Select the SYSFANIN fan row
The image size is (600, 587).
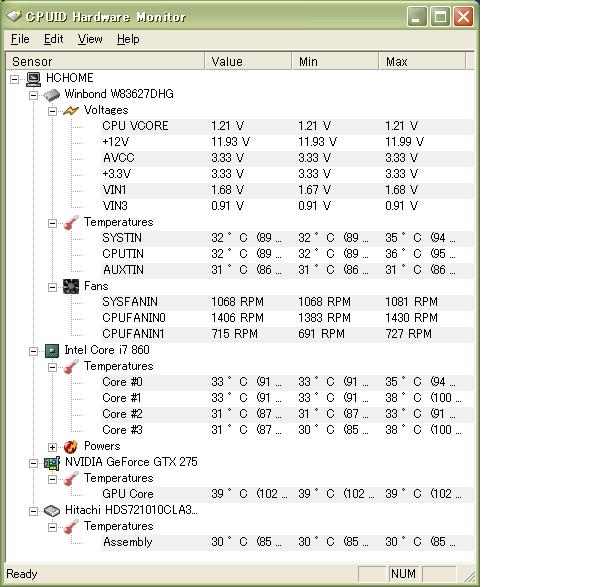point(287,302)
